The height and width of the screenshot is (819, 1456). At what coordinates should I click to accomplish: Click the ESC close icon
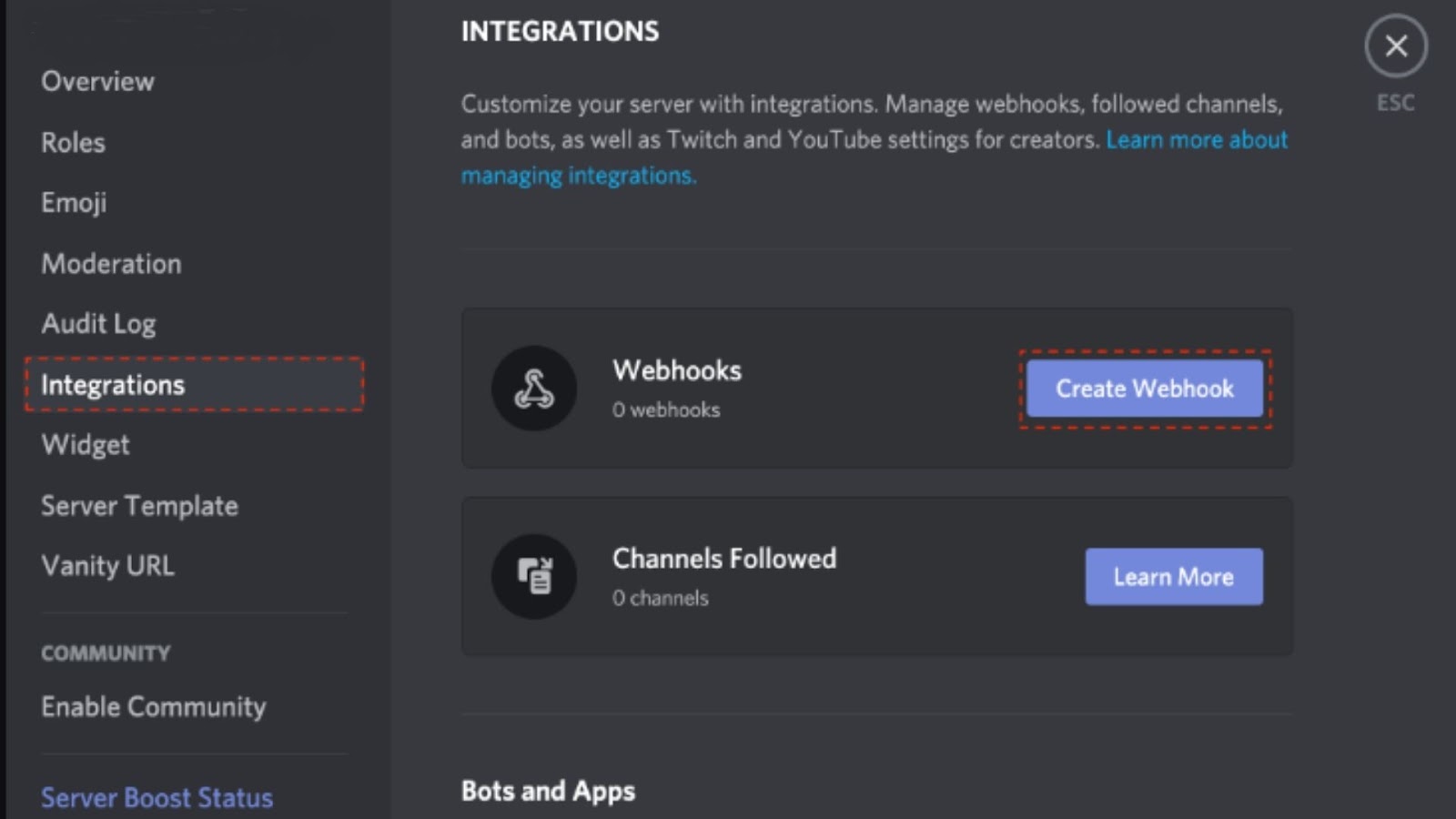click(1396, 45)
